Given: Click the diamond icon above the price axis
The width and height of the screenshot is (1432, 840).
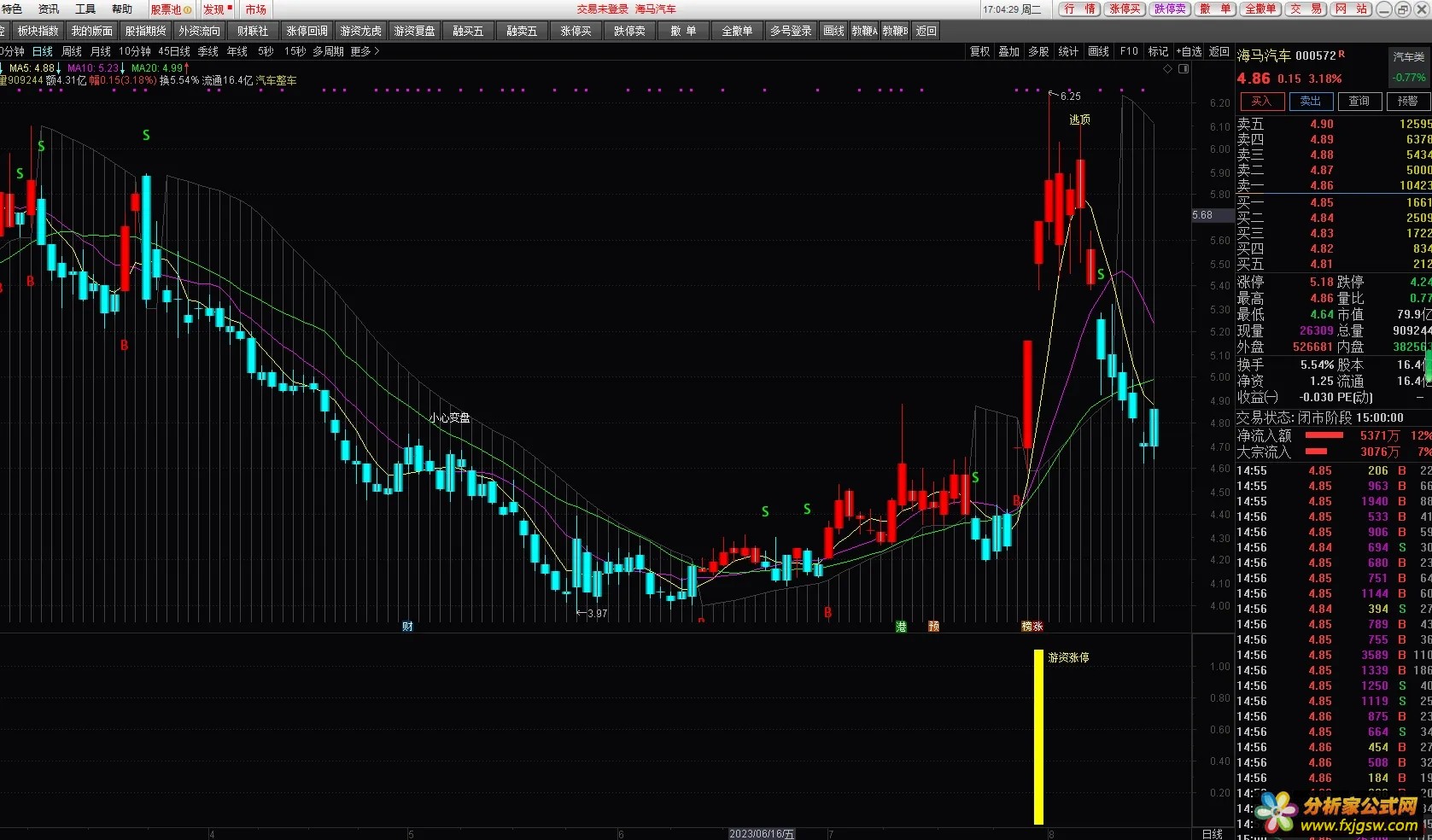Looking at the screenshot, I should [x=1168, y=69].
